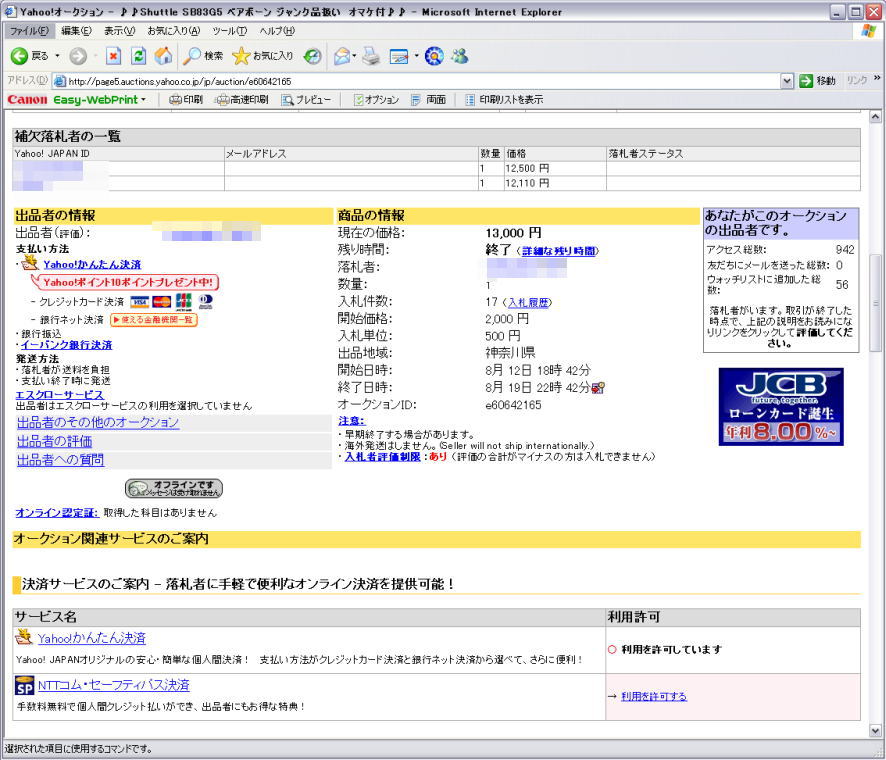Open the 編集(E) menu
The height and width of the screenshot is (760, 886).
[76, 31]
